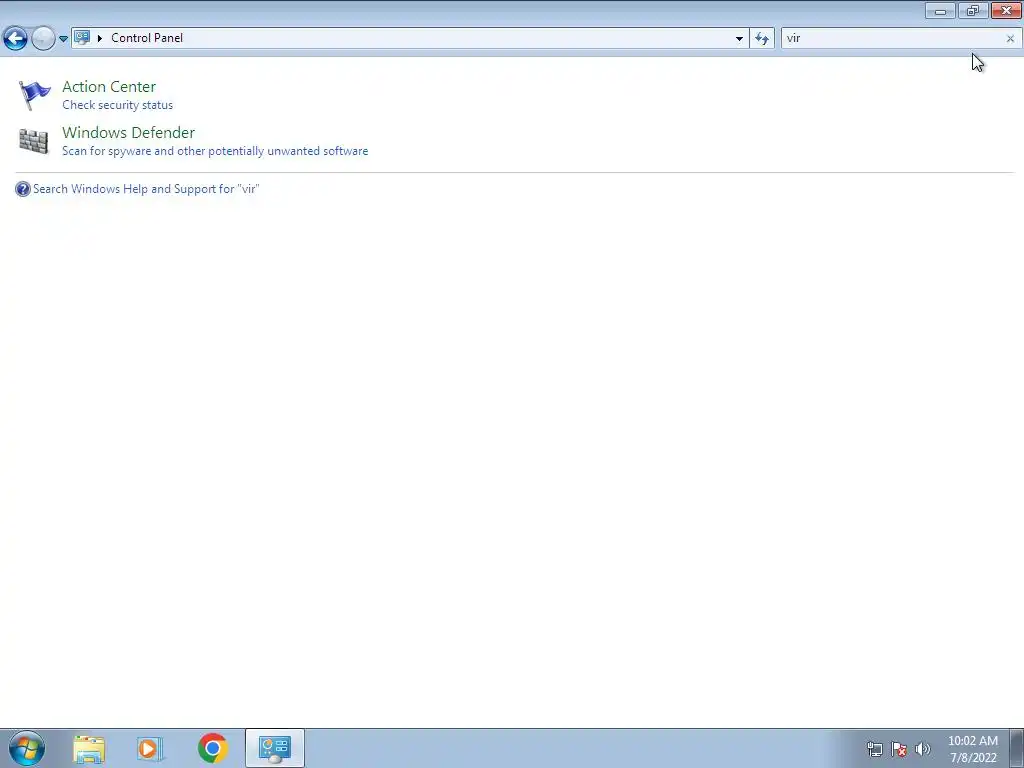Open Action Center flag in system tray
1024x768 pixels.
pyautogui.click(x=899, y=749)
